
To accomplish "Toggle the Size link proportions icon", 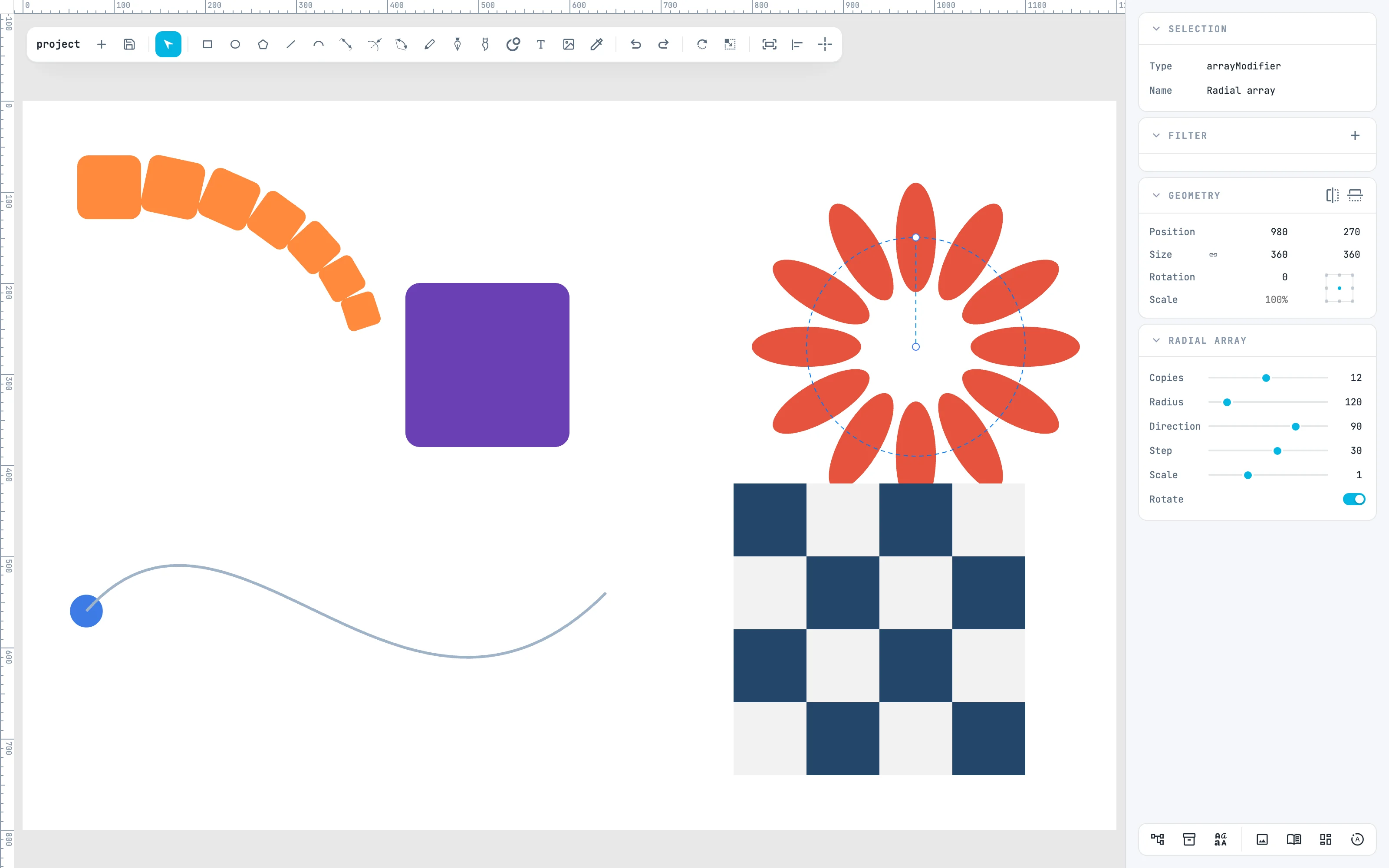I will (x=1213, y=255).
